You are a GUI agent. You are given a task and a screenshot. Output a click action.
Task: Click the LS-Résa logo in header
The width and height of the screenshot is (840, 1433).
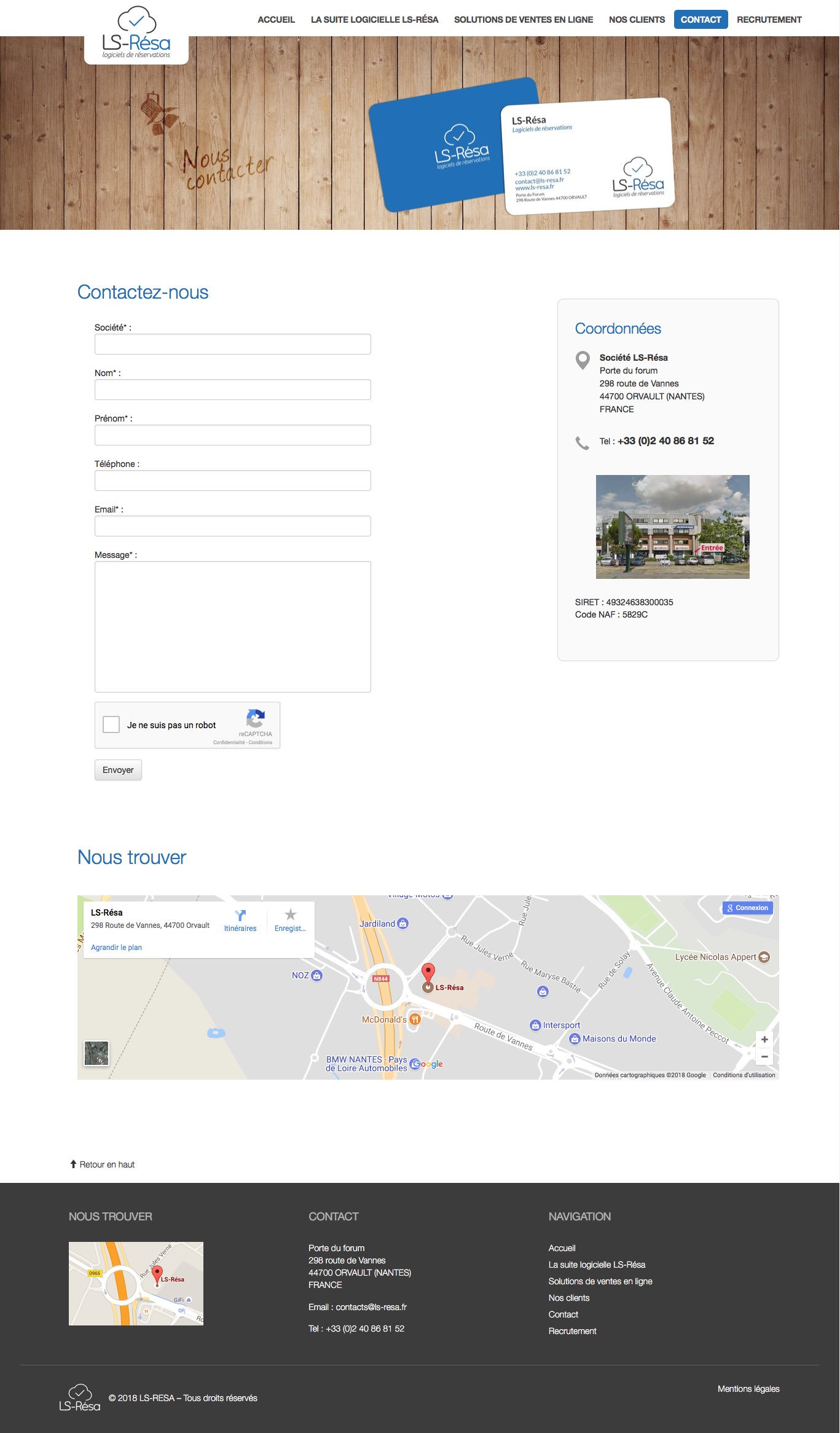(x=136, y=33)
